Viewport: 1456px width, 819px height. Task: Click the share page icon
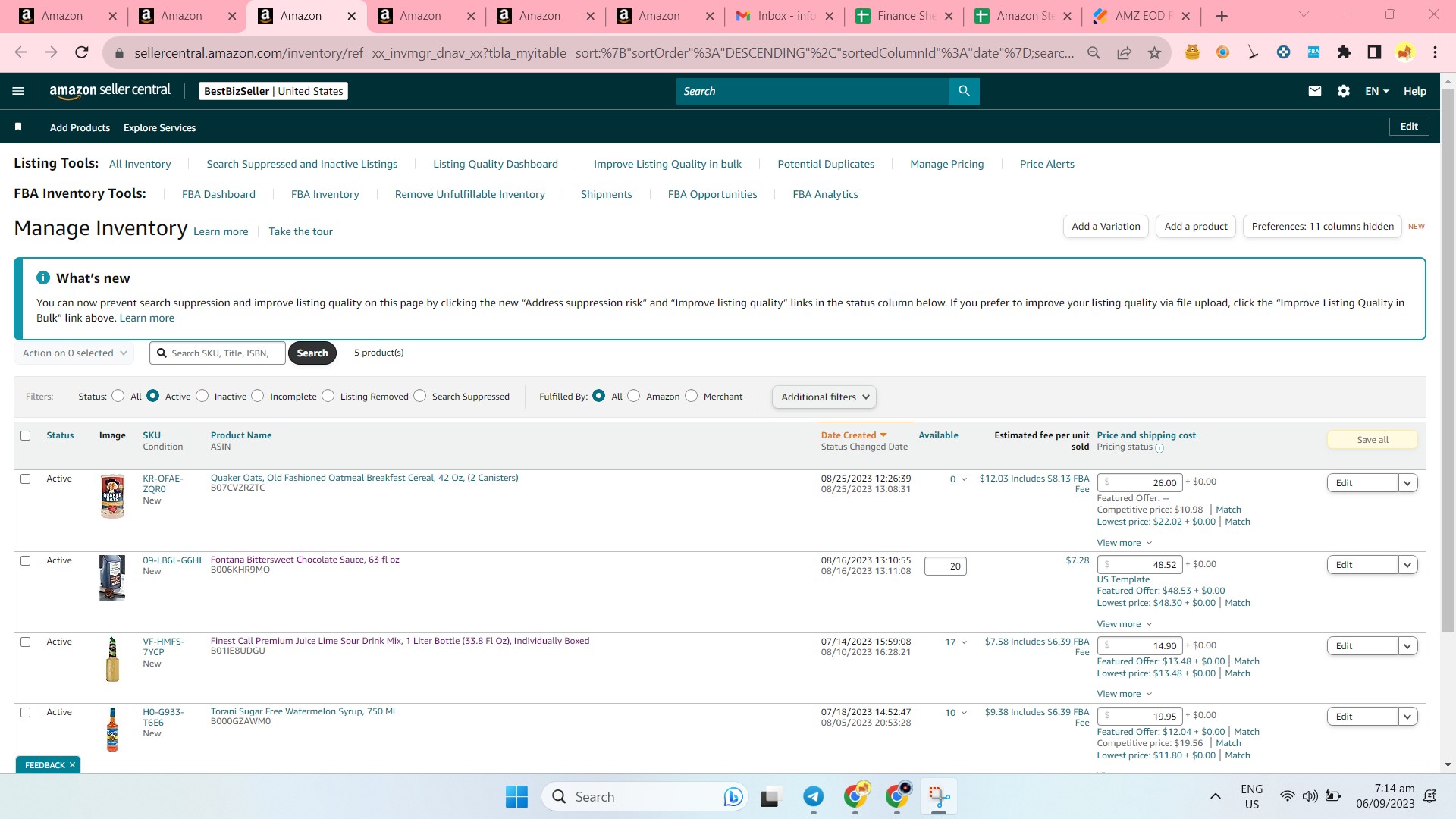pyautogui.click(x=1124, y=52)
